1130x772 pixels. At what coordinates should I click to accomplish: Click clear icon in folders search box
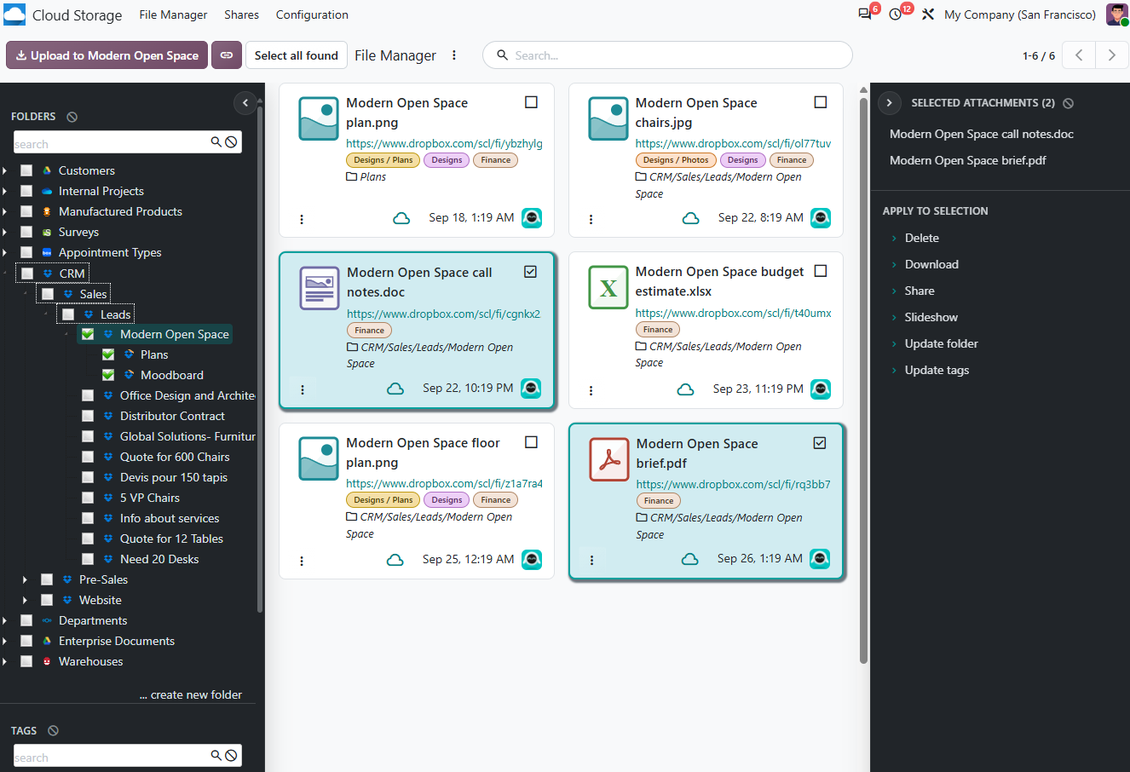pos(231,142)
